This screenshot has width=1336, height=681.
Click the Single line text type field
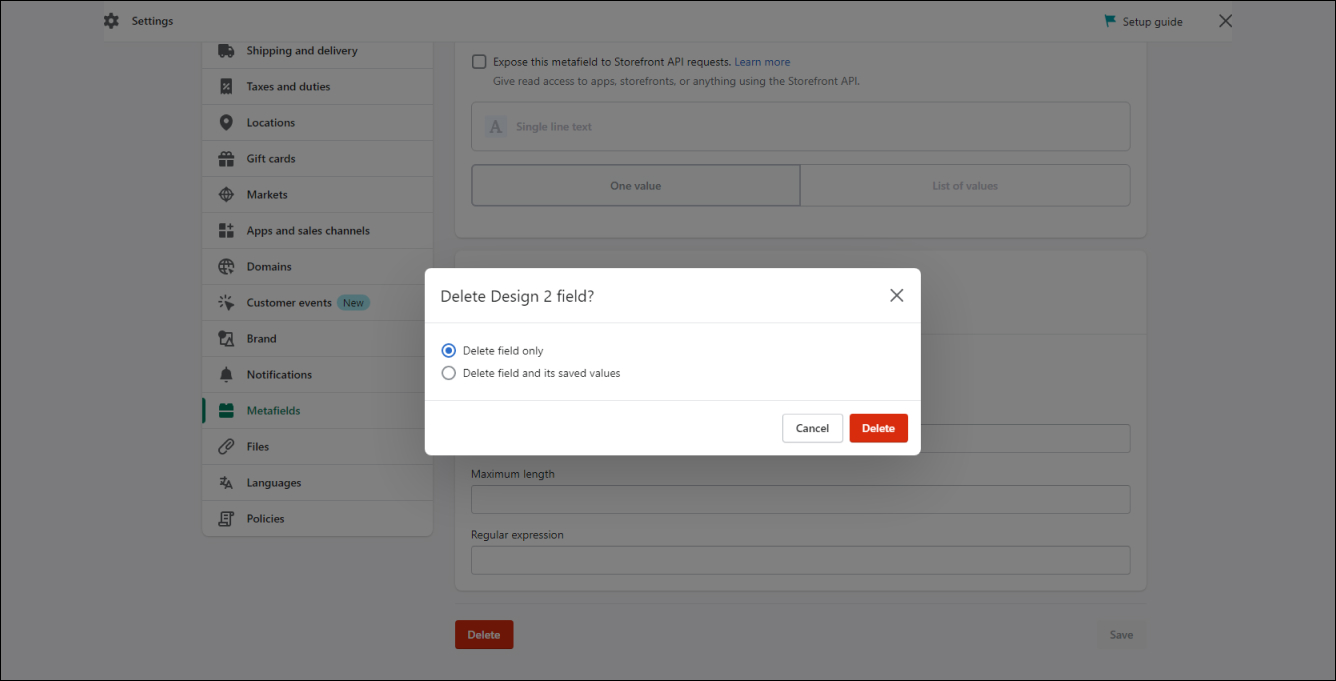pyautogui.click(x=801, y=127)
